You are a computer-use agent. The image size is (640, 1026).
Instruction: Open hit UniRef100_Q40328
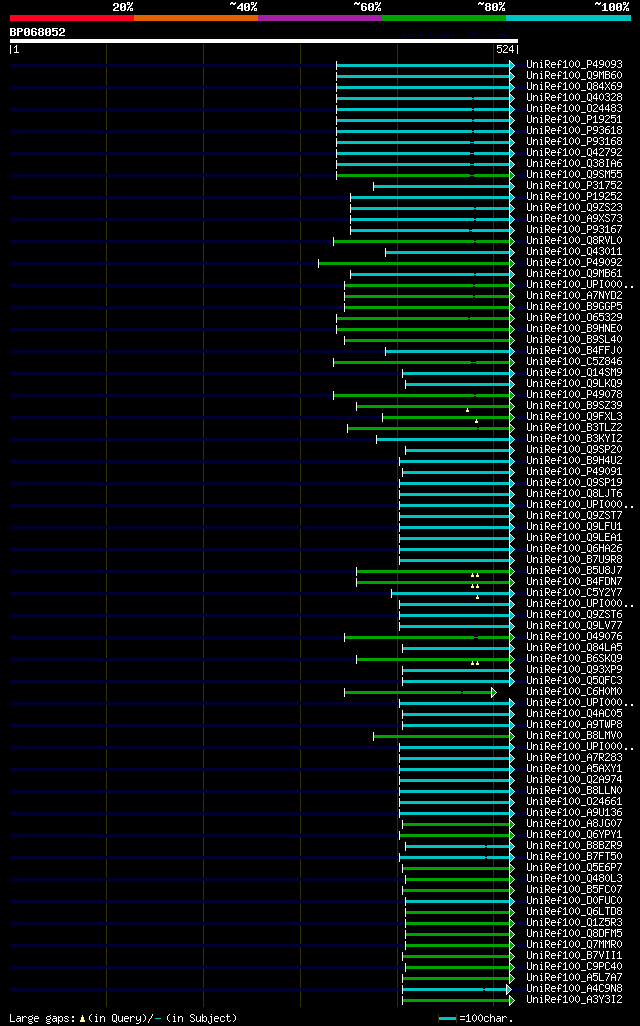pyautogui.click(x=575, y=97)
